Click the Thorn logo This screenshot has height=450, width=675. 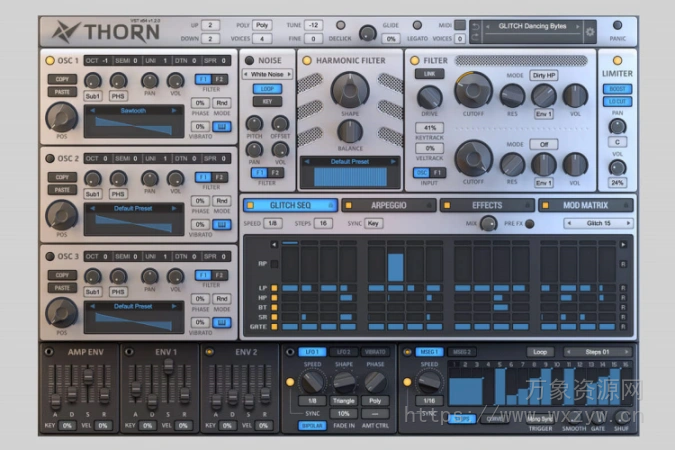pos(105,32)
